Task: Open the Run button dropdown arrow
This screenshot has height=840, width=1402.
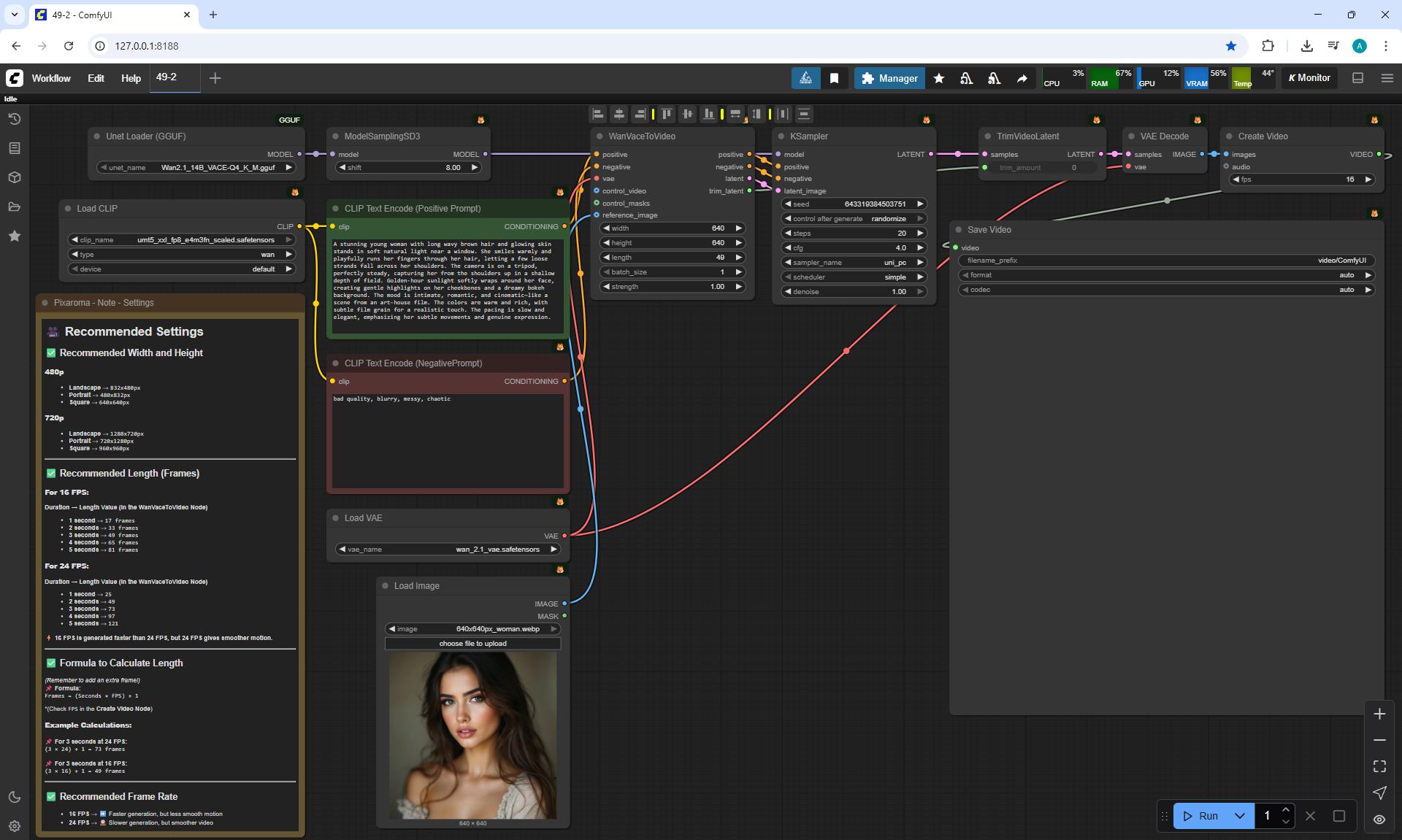Action: click(x=1239, y=816)
